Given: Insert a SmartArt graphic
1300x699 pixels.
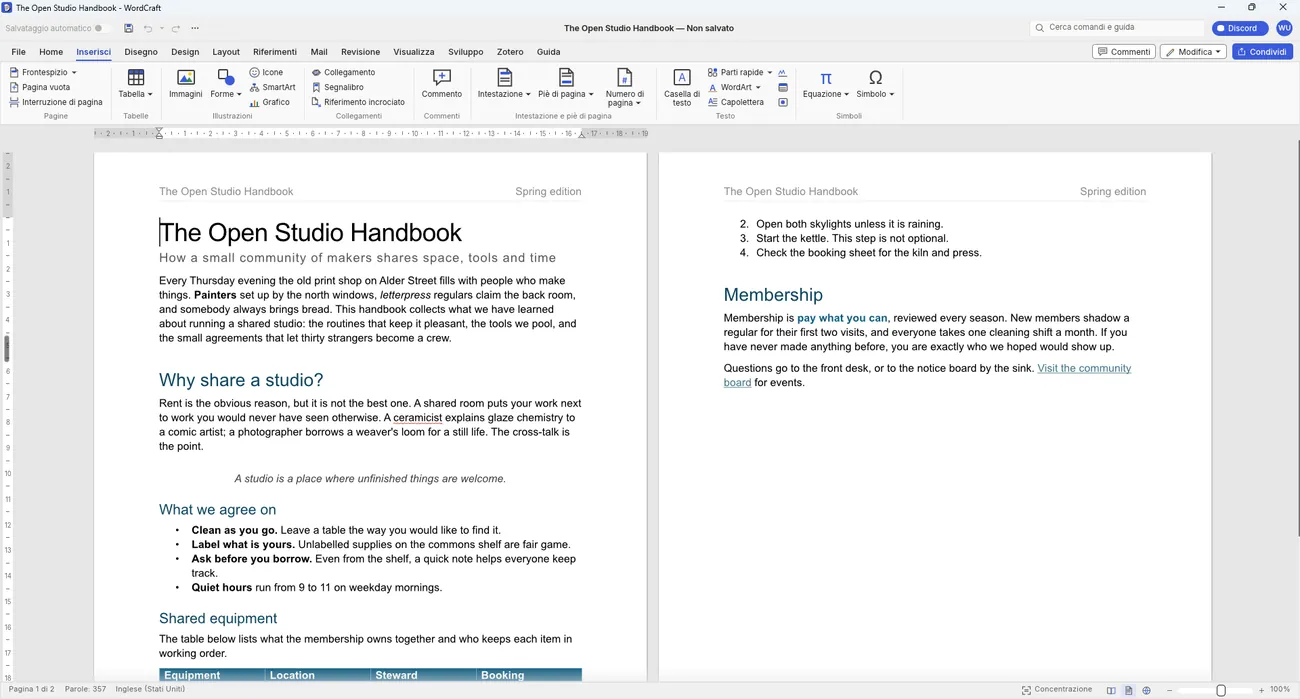Looking at the screenshot, I should click(272, 87).
